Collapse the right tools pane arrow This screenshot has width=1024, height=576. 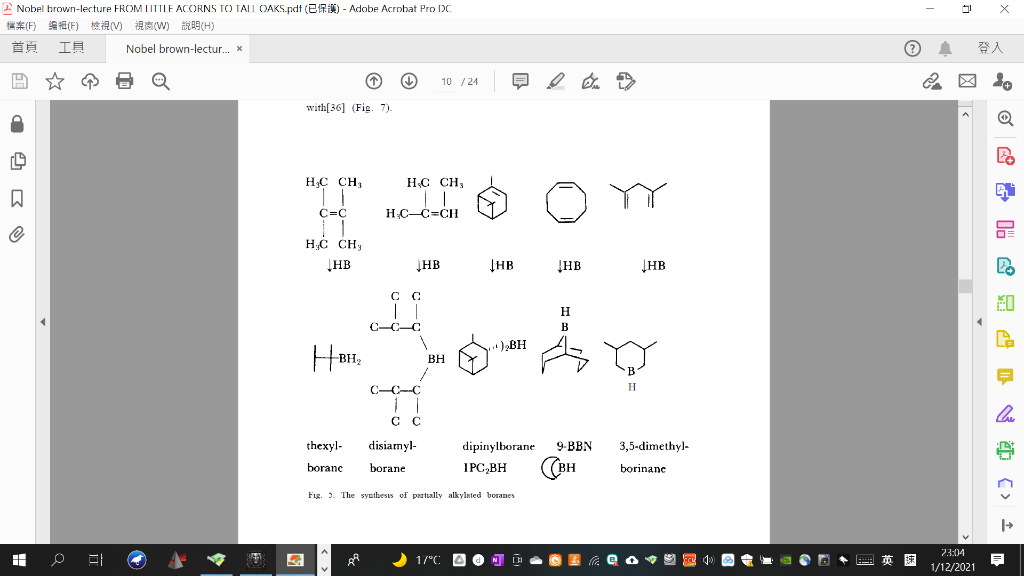979,322
